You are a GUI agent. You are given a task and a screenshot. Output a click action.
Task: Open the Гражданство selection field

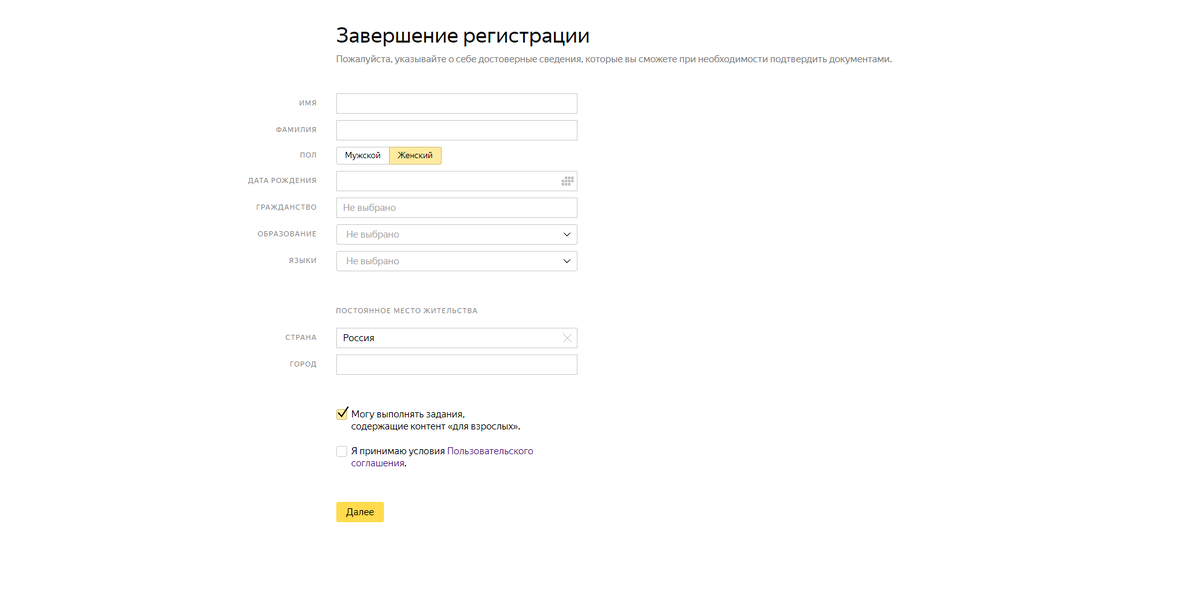click(x=456, y=207)
